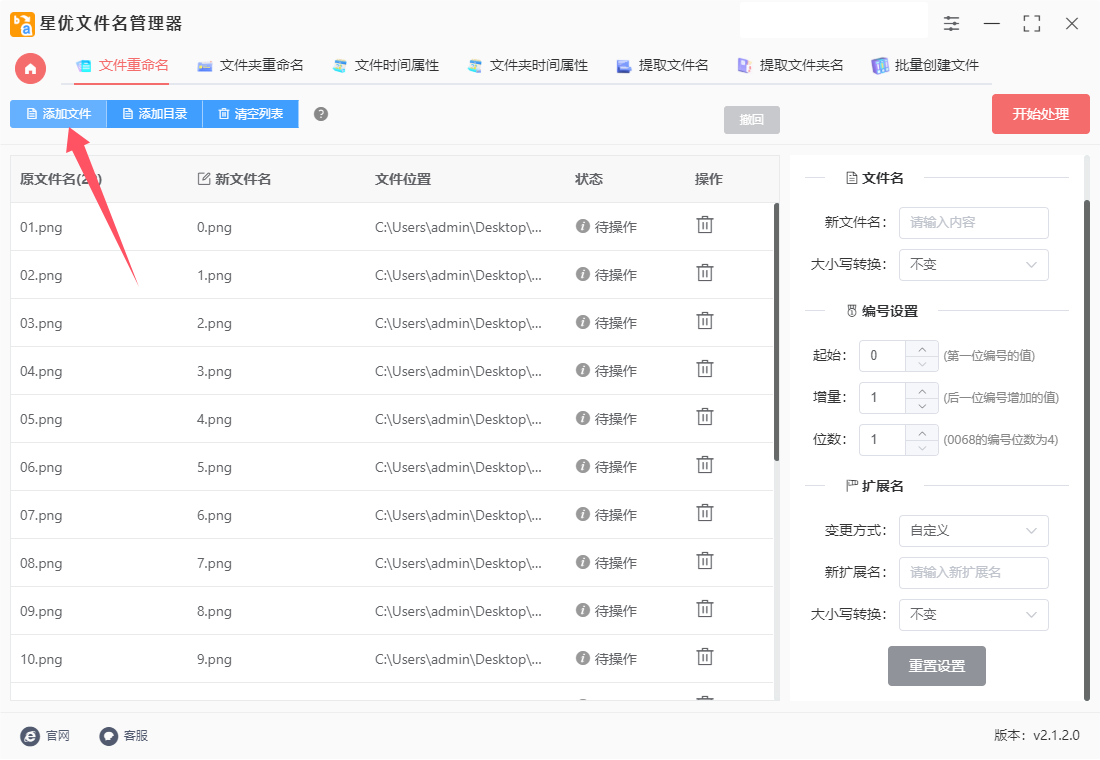Click the 新文件名 column header

tap(243, 179)
